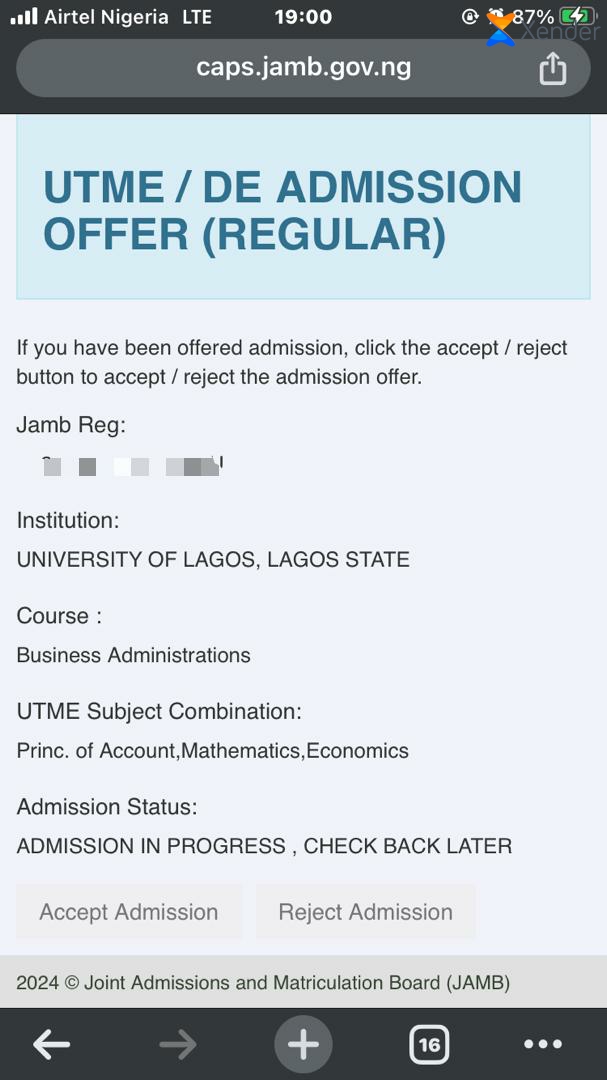Tap the share icon in address bar

tap(552, 69)
